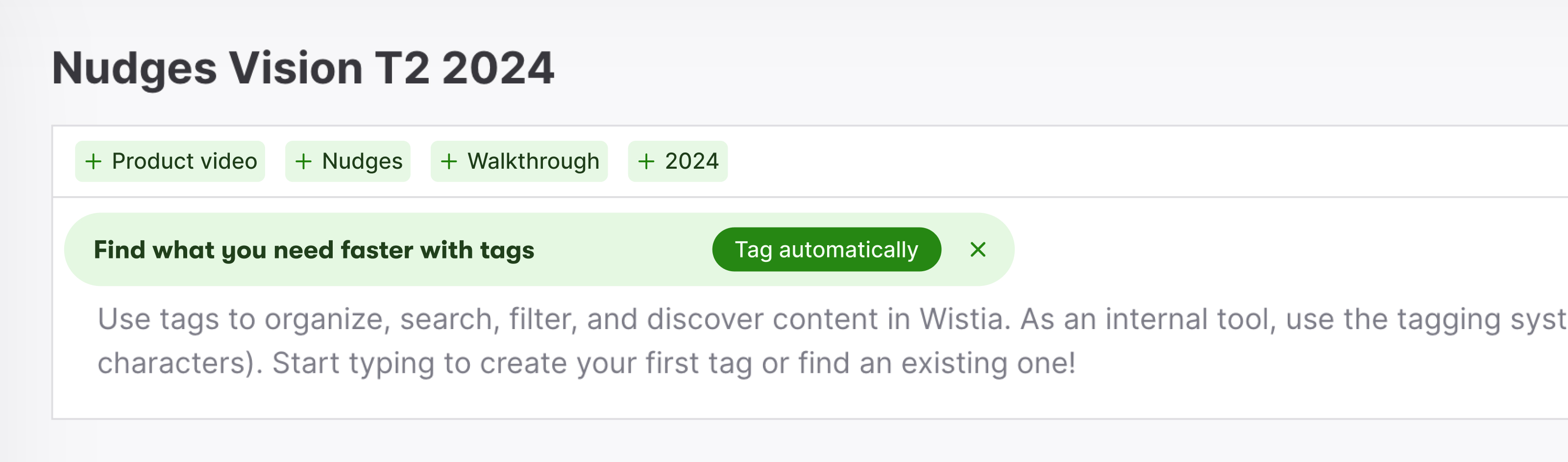
Task: Click the Find what you need faster banner
Action: 314,249
